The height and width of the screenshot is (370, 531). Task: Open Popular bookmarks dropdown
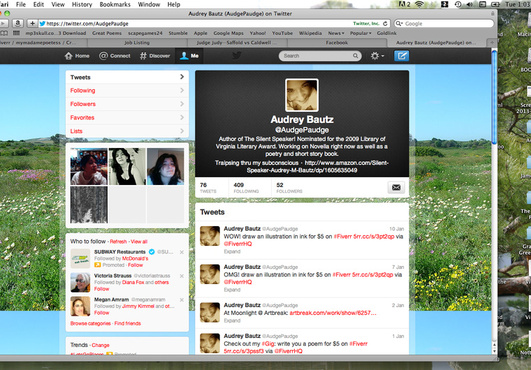pyautogui.click(x=360, y=33)
